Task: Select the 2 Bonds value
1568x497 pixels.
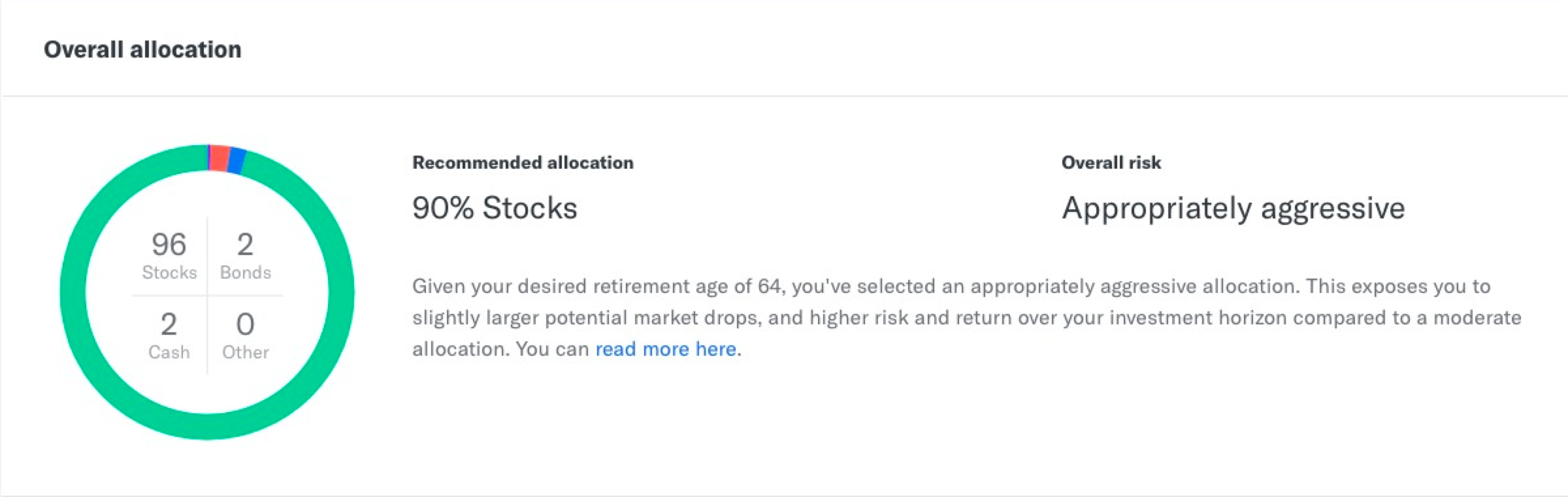Action: tap(245, 245)
